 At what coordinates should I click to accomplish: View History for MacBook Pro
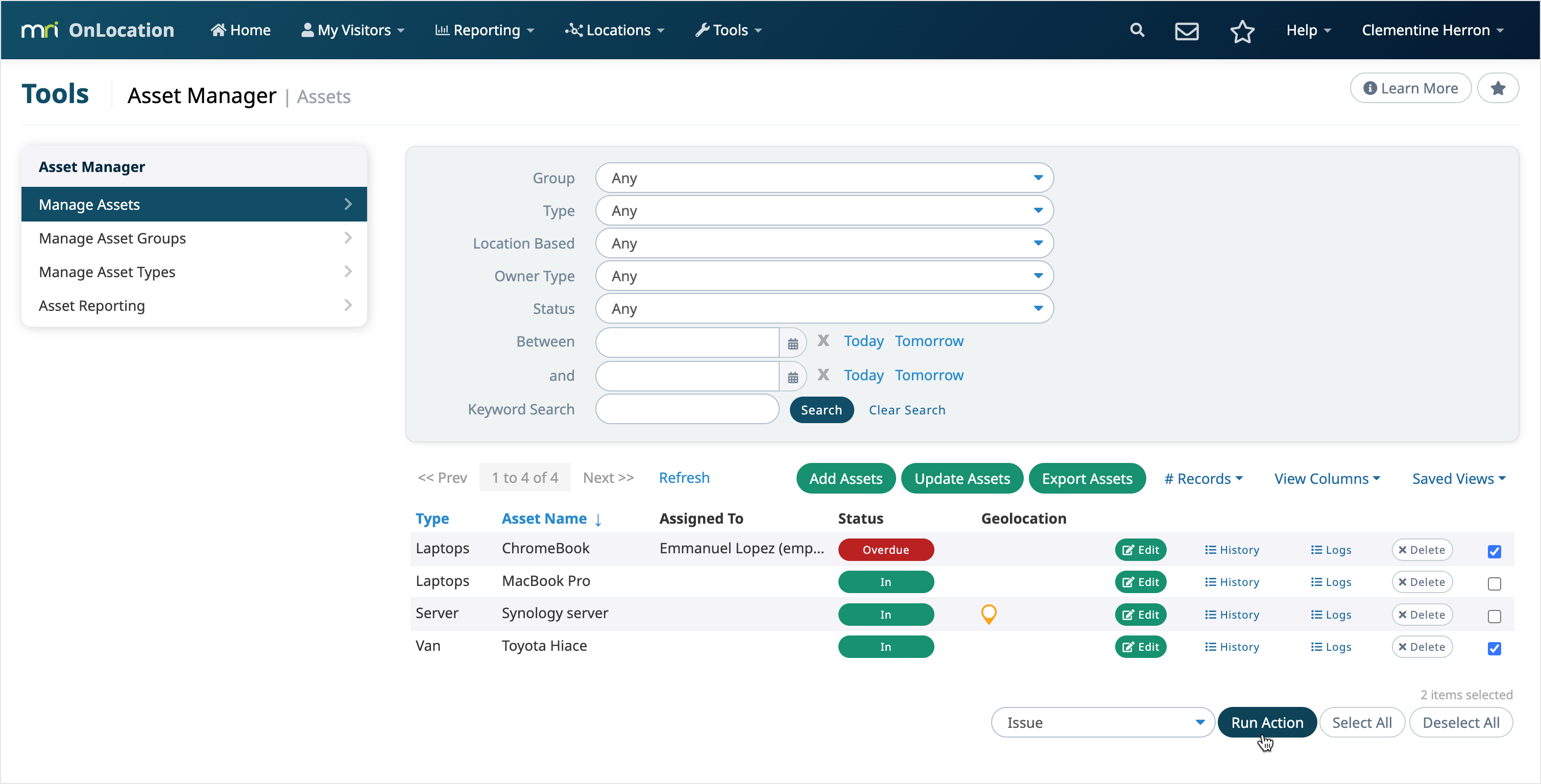(x=1232, y=582)
